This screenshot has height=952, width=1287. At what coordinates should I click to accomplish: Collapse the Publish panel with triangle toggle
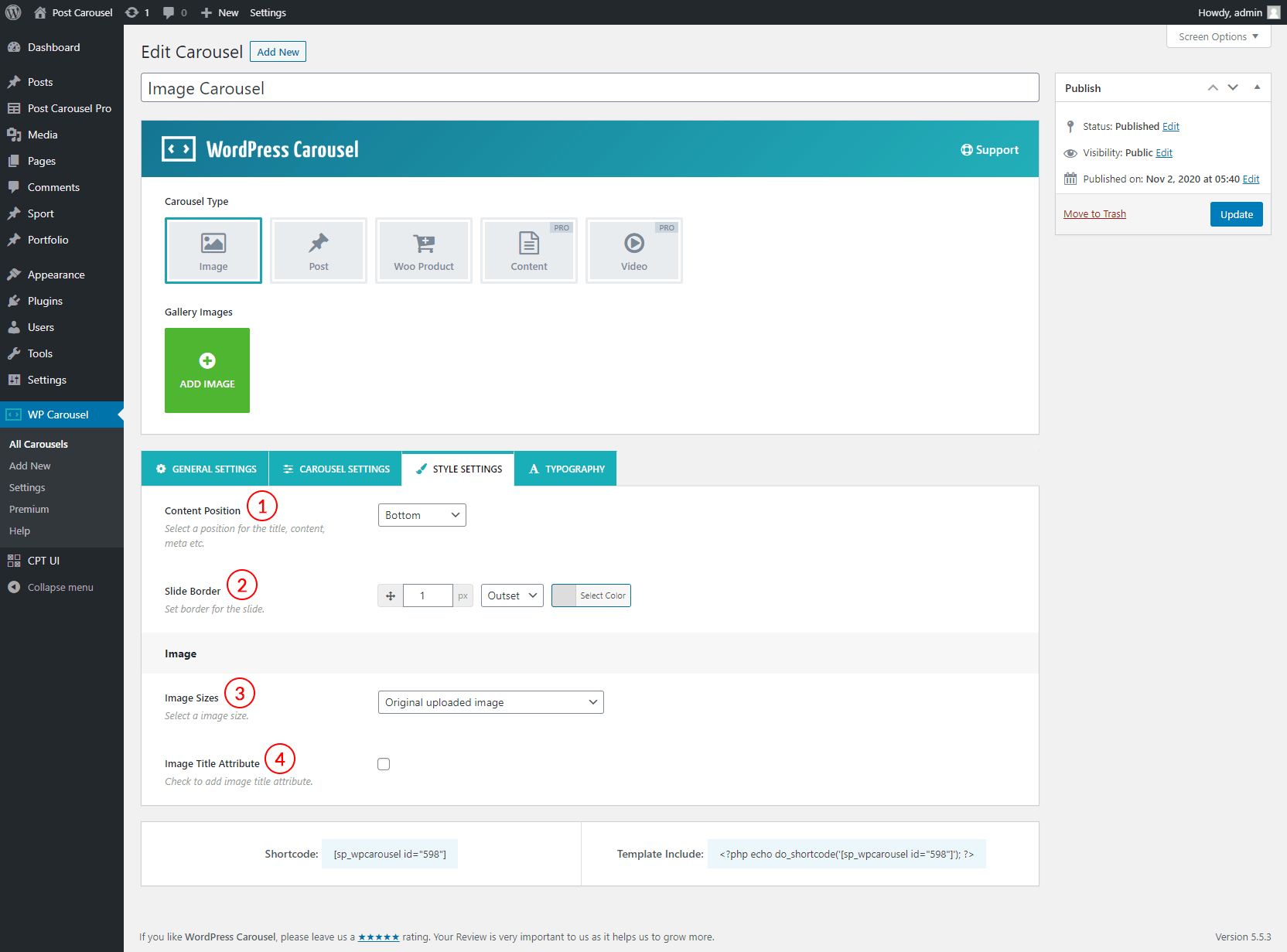(x=1257, y=87)
